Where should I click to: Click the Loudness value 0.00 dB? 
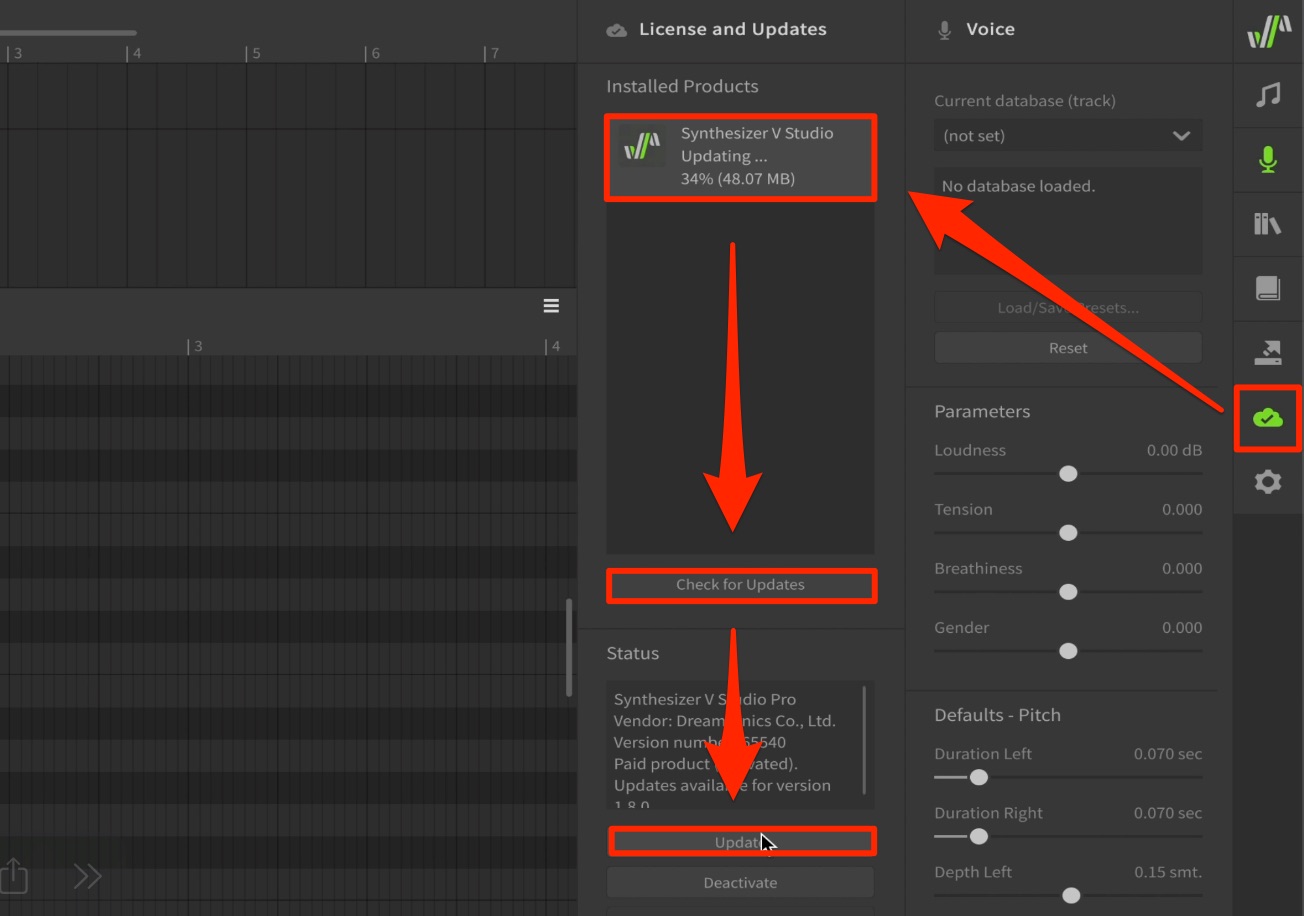pyautogui.click(x=1174, y=450)
